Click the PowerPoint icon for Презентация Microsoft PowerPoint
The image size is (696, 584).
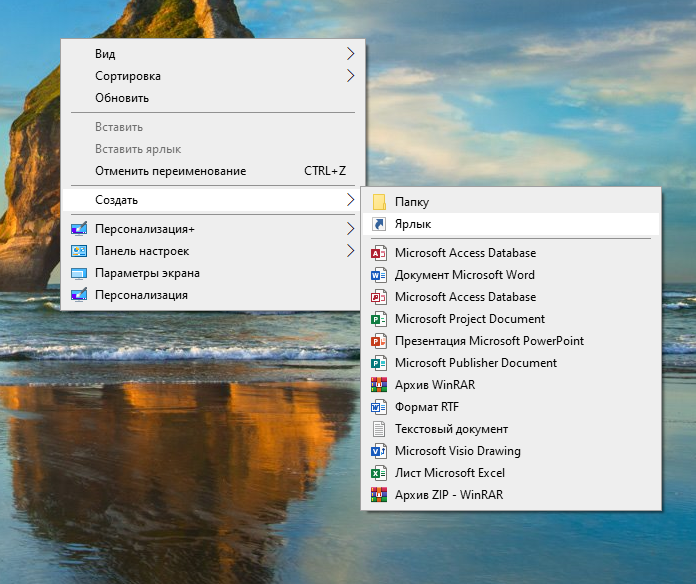[379, 341]
